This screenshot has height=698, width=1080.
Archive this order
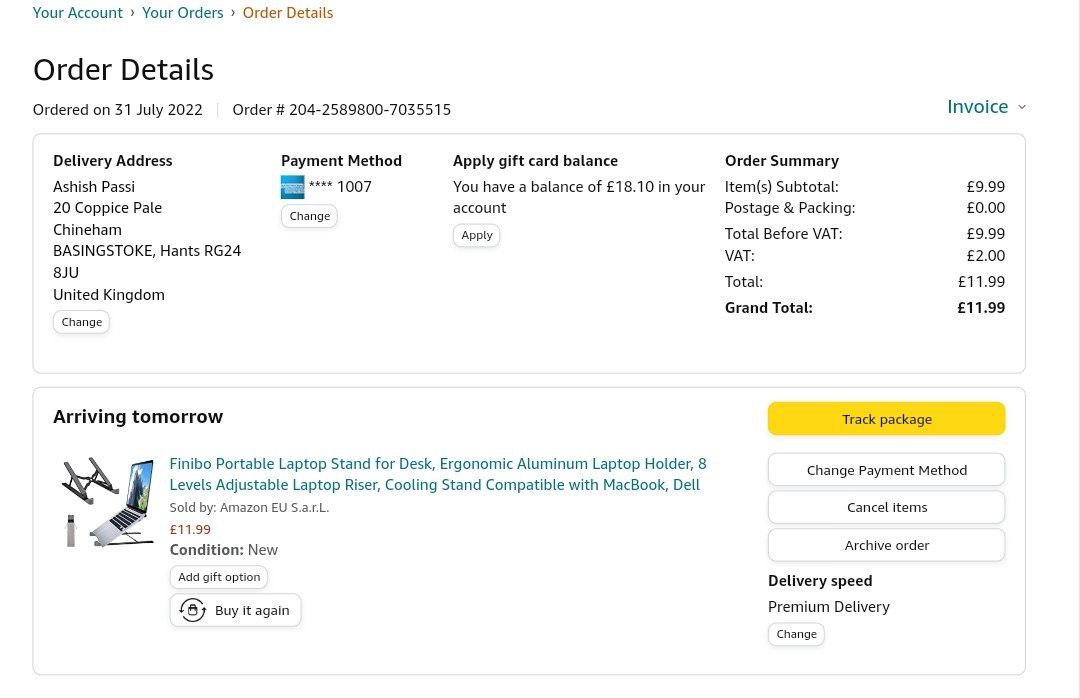(886, 545)
